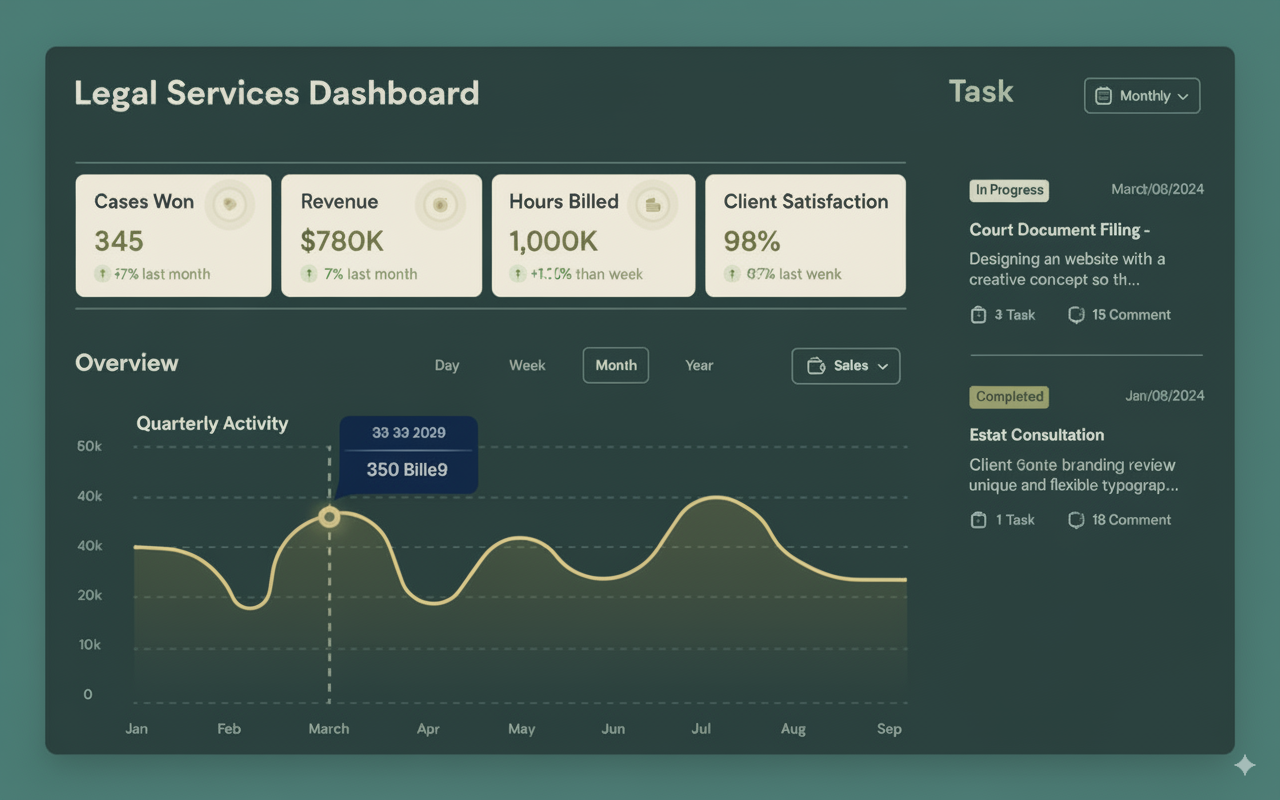Click the wallet icon in Sales dropdown
This screenshot has height=800, width=1280.
[x=815, y=366]
